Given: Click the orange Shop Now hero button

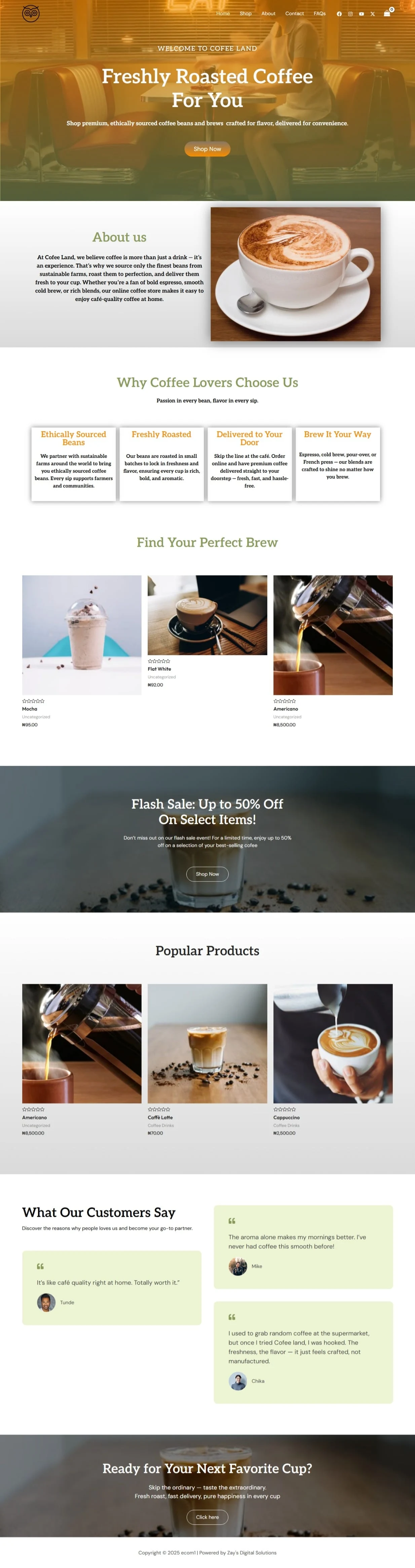Looking at the screenshot, I should point(207,149).
